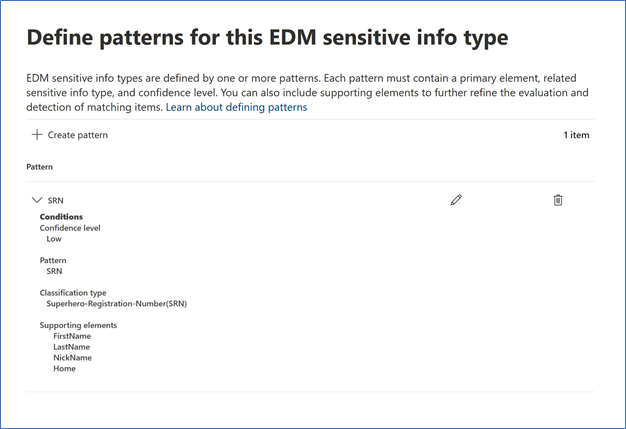Click the Classification type label
This screenshot has width=626, height=429.
pos(73,293)
